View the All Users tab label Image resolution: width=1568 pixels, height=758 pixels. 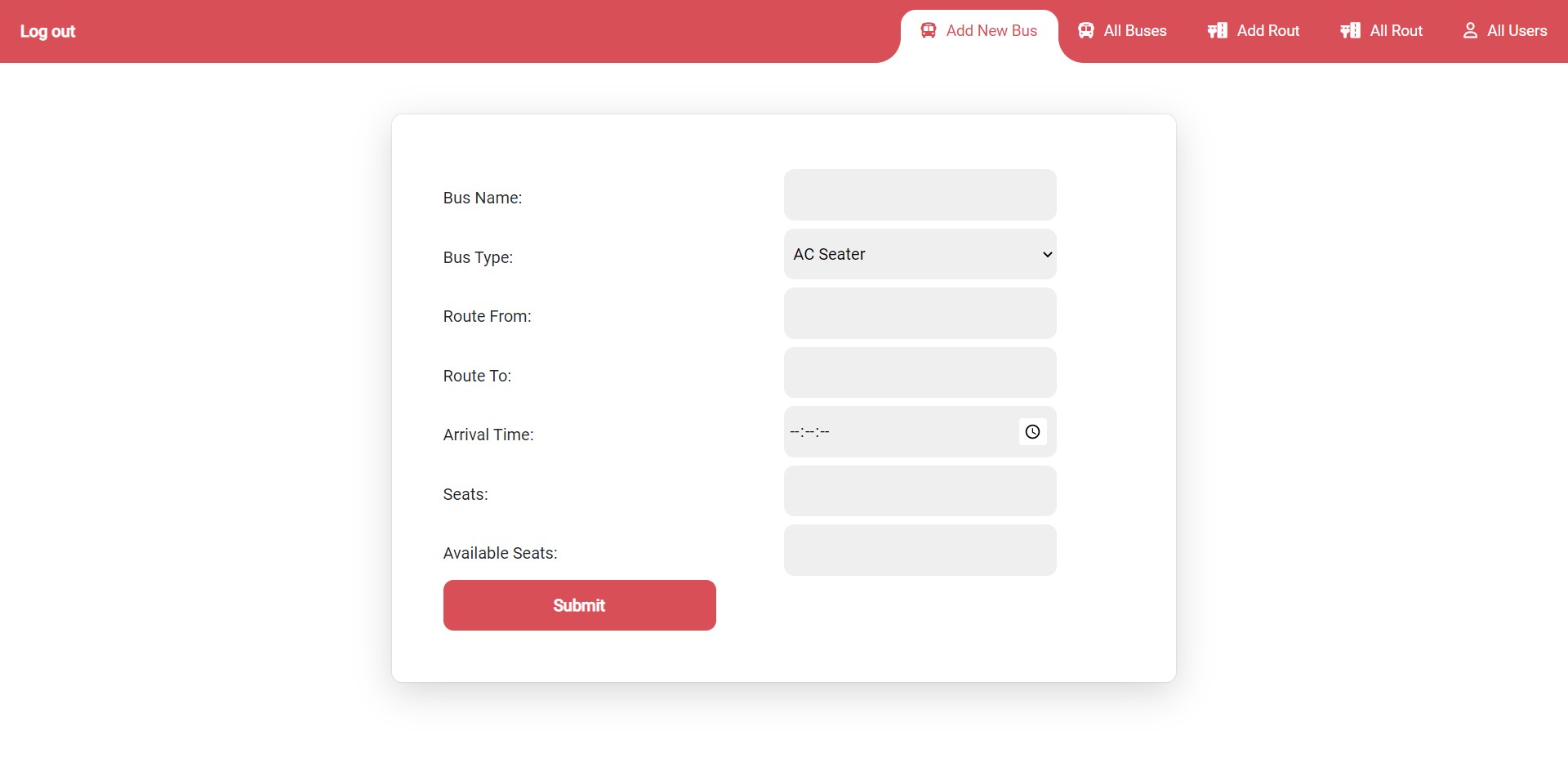click(1517, 31)
